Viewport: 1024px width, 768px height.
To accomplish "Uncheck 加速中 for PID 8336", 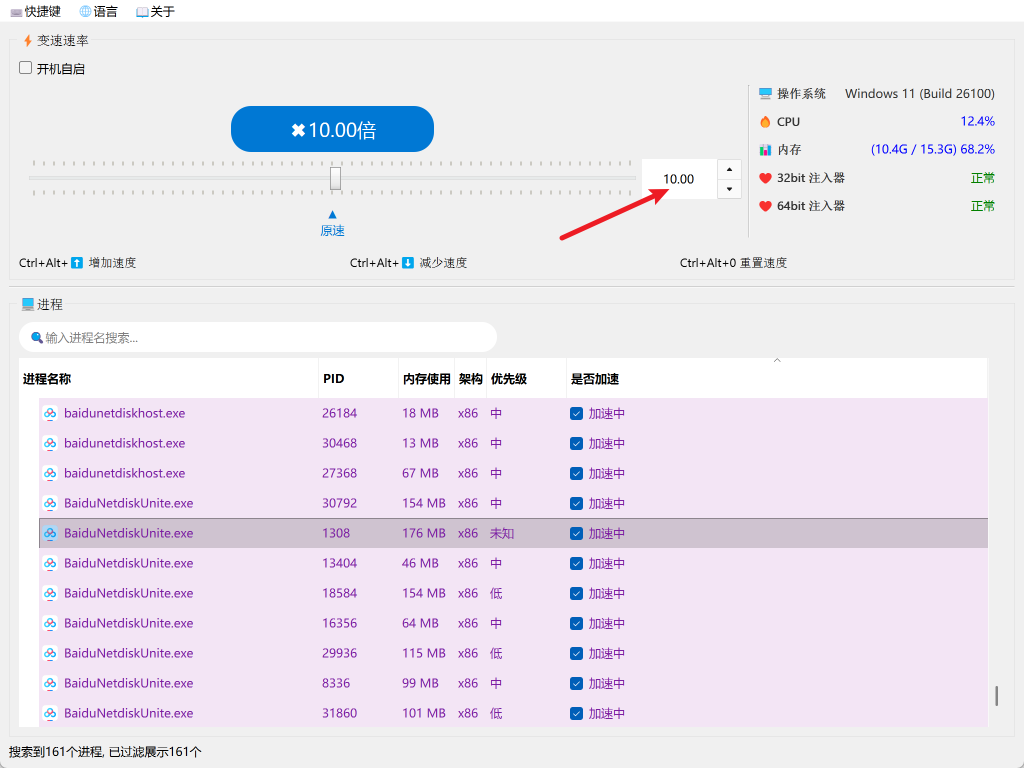I will (x=576, y=683).
